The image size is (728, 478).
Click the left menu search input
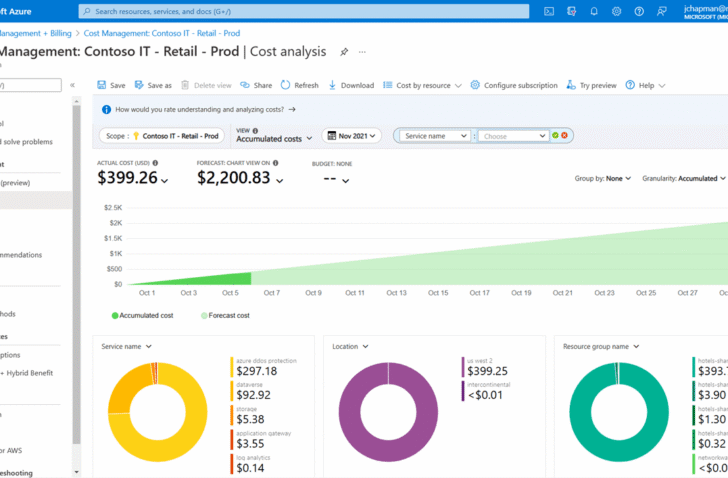click(31, 85)
